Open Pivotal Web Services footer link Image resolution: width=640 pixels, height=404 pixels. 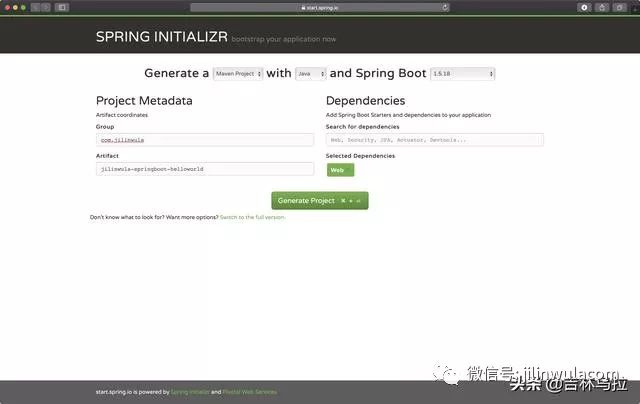(x=250, y=392)
